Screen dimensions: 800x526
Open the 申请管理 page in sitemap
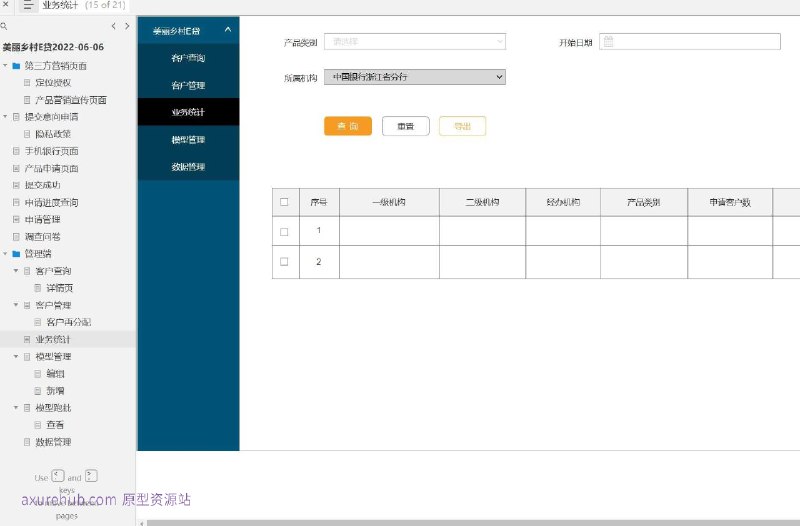point(42,219)
